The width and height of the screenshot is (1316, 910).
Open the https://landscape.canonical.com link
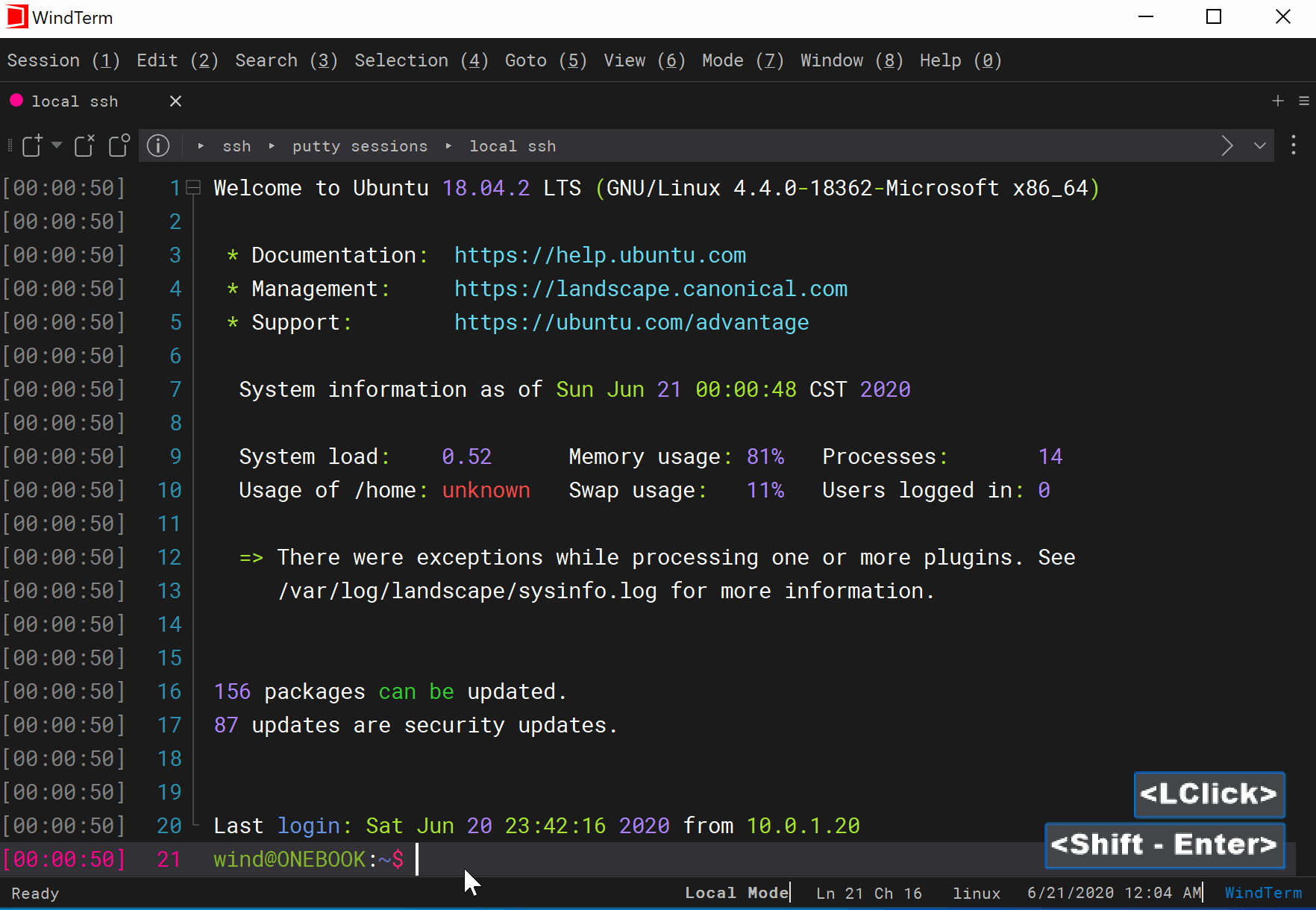(651, 289)
